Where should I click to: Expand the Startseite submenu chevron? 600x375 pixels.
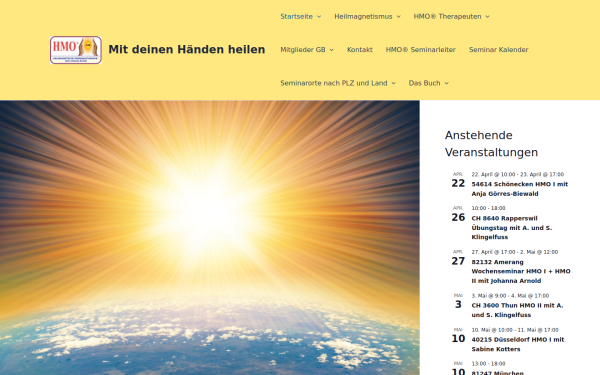[x=319, y=16]
